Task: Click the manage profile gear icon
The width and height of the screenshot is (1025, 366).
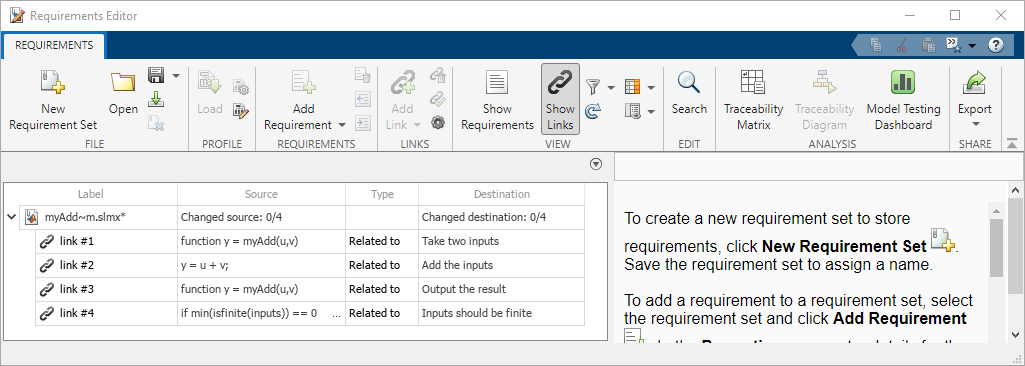Action: [x=240, y=88]
